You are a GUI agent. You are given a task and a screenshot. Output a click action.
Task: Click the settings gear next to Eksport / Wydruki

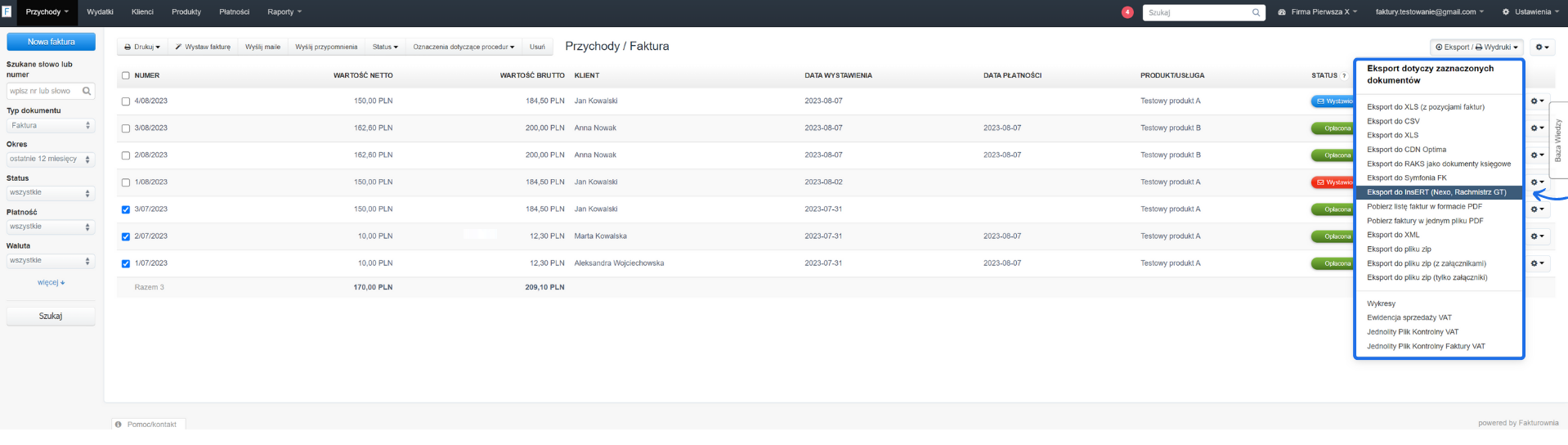tap(1542, 47)
